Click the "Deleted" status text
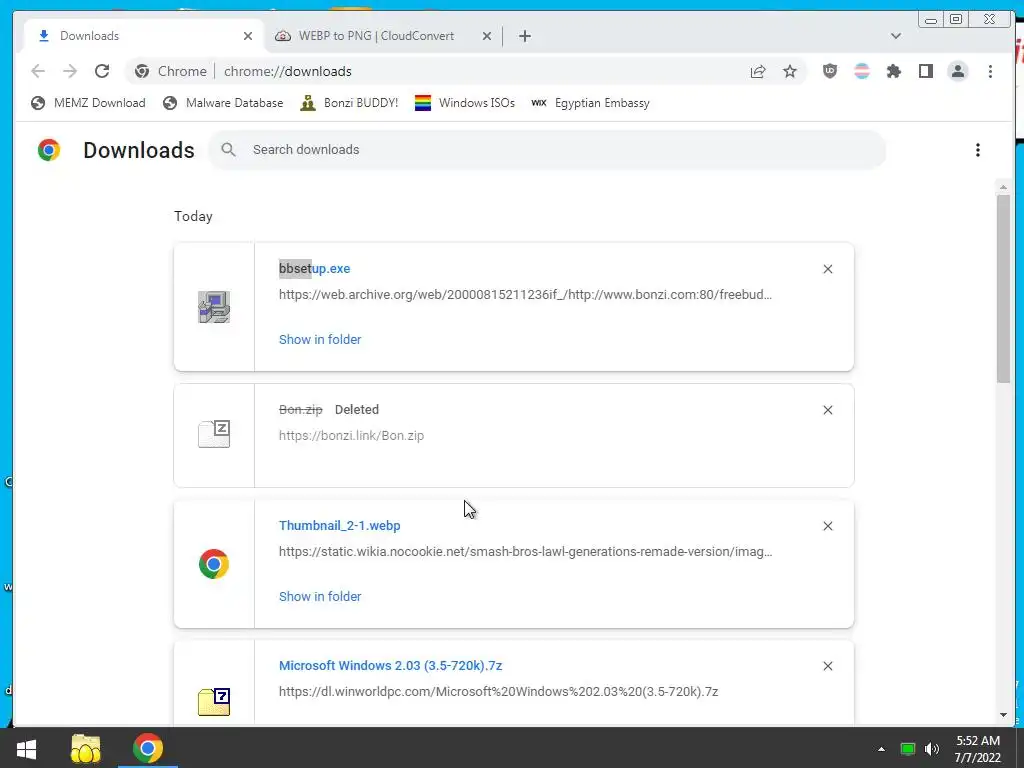 coord(357,409)
